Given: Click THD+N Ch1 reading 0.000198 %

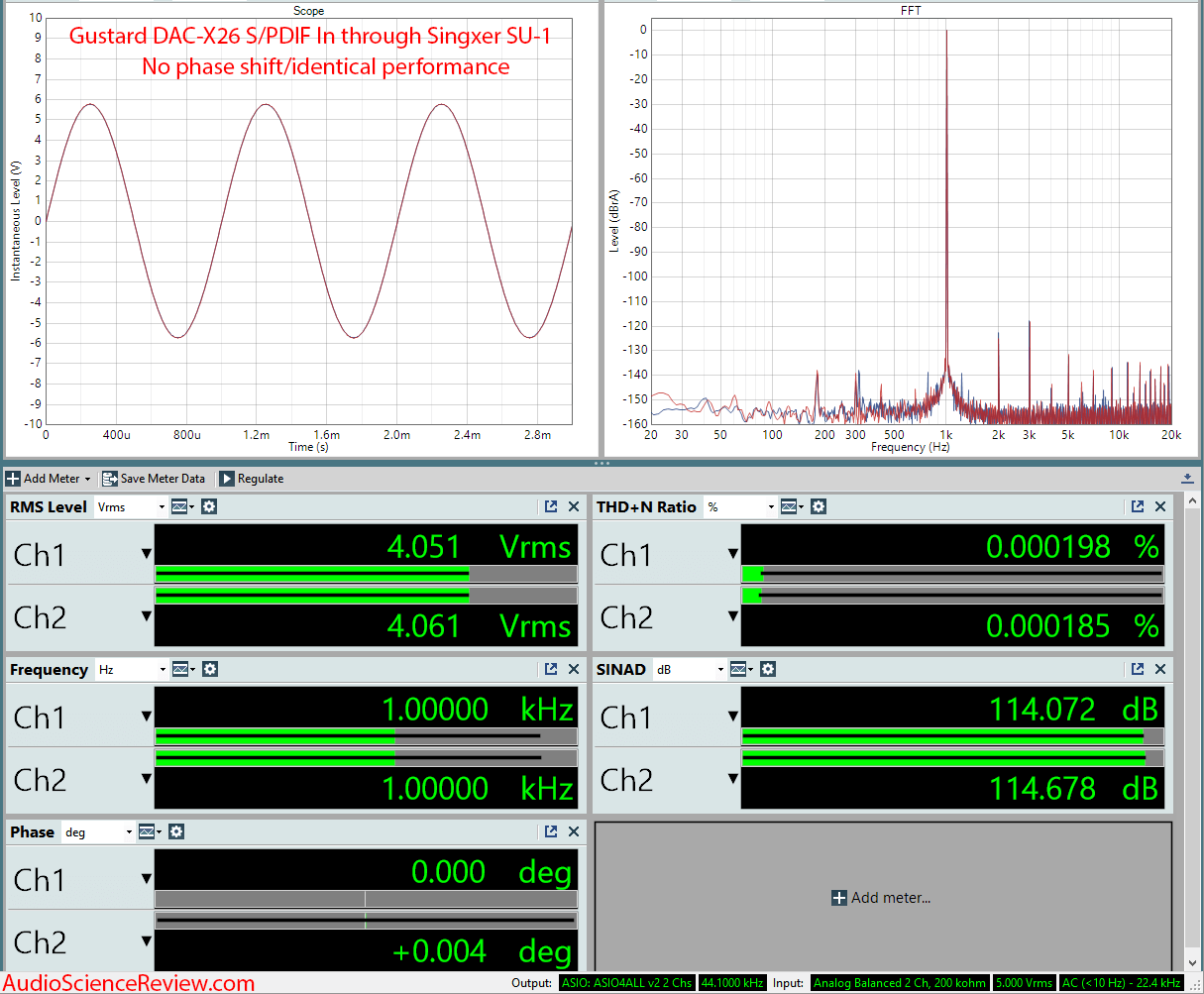Looking at the screenshot, I should click(x=1072, y=547).
